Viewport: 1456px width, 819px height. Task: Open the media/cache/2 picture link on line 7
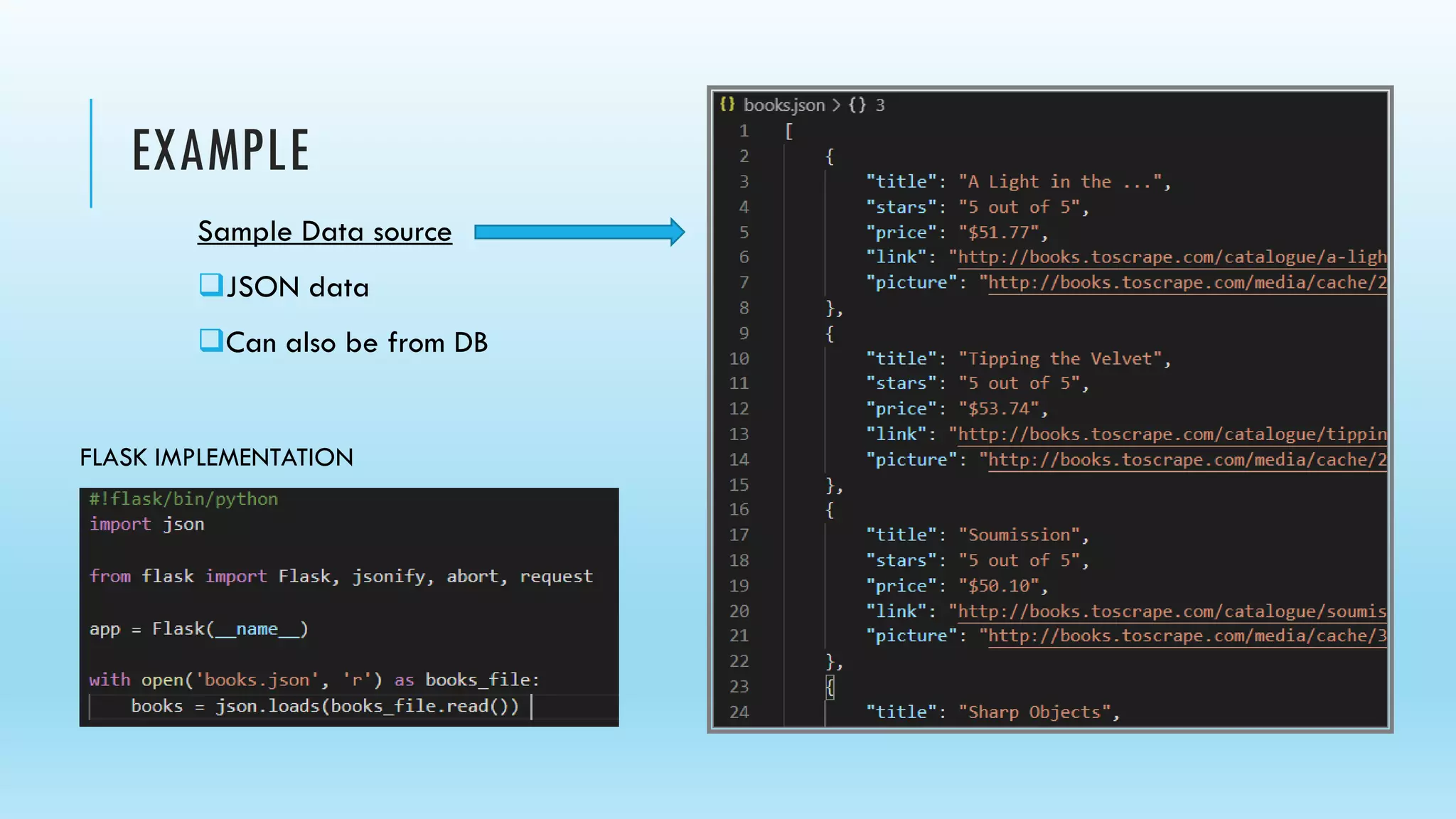[1187, 283]
